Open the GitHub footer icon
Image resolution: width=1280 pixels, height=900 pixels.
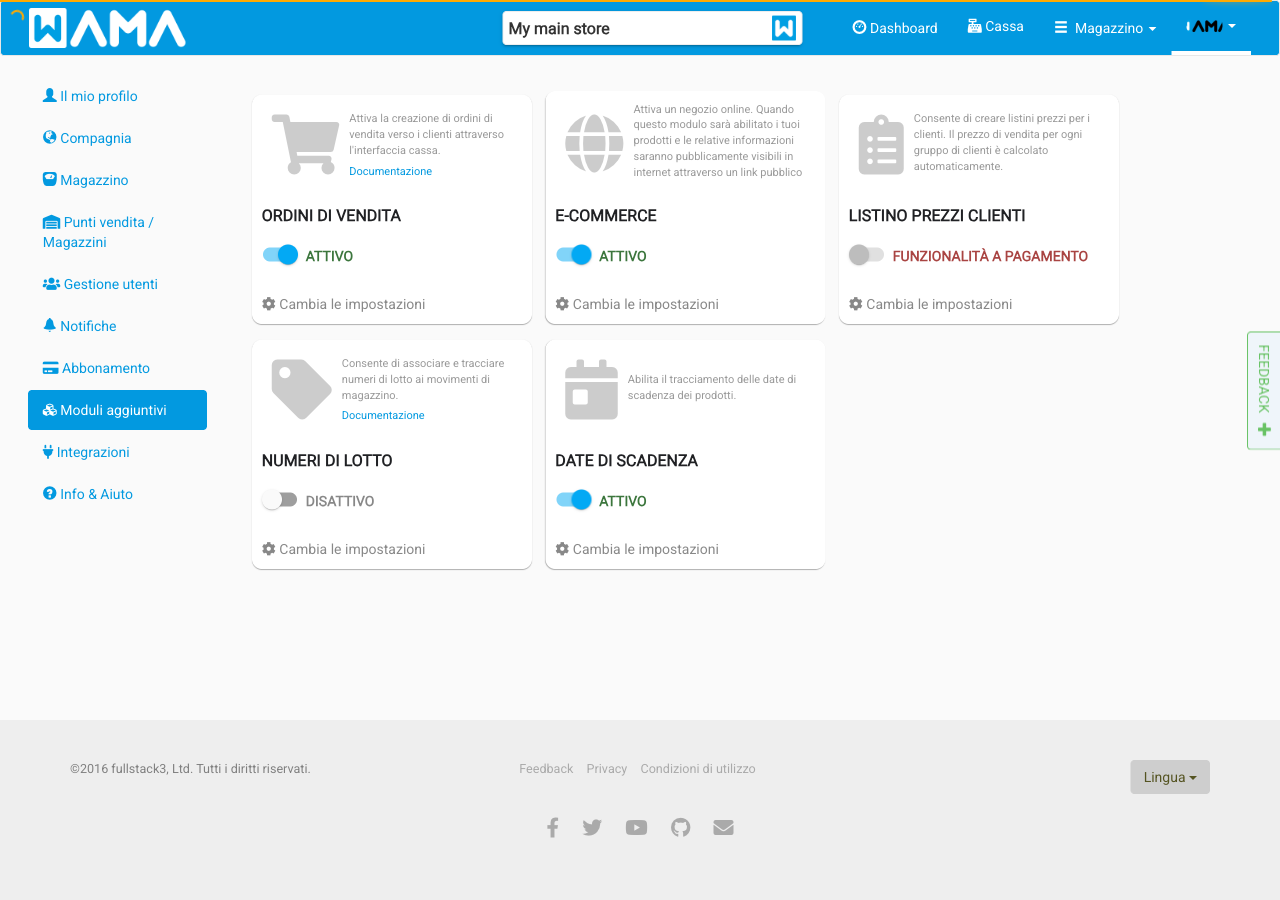point(680,827)
